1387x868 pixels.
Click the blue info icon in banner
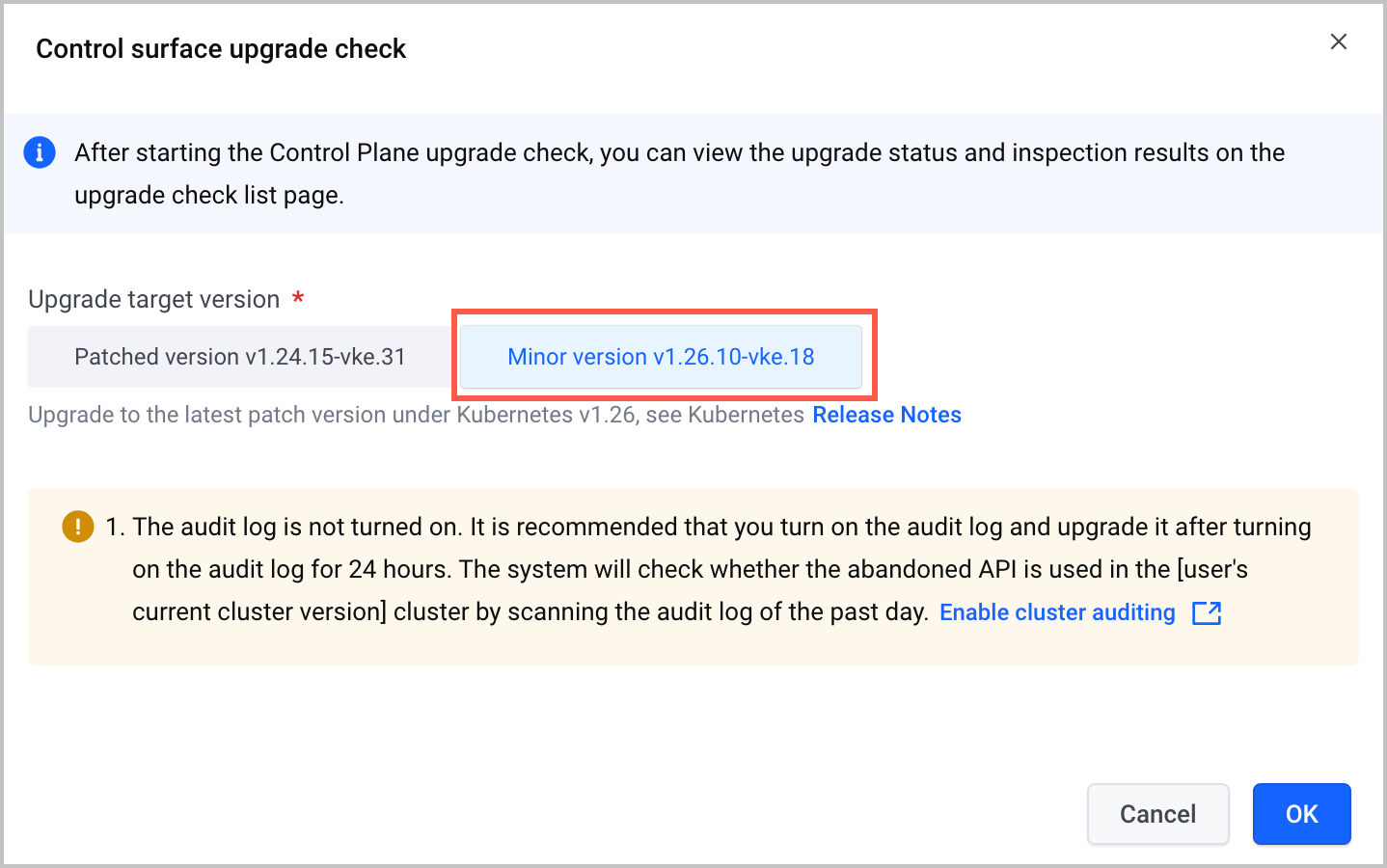pyautogui.click(x=40, y=152)
